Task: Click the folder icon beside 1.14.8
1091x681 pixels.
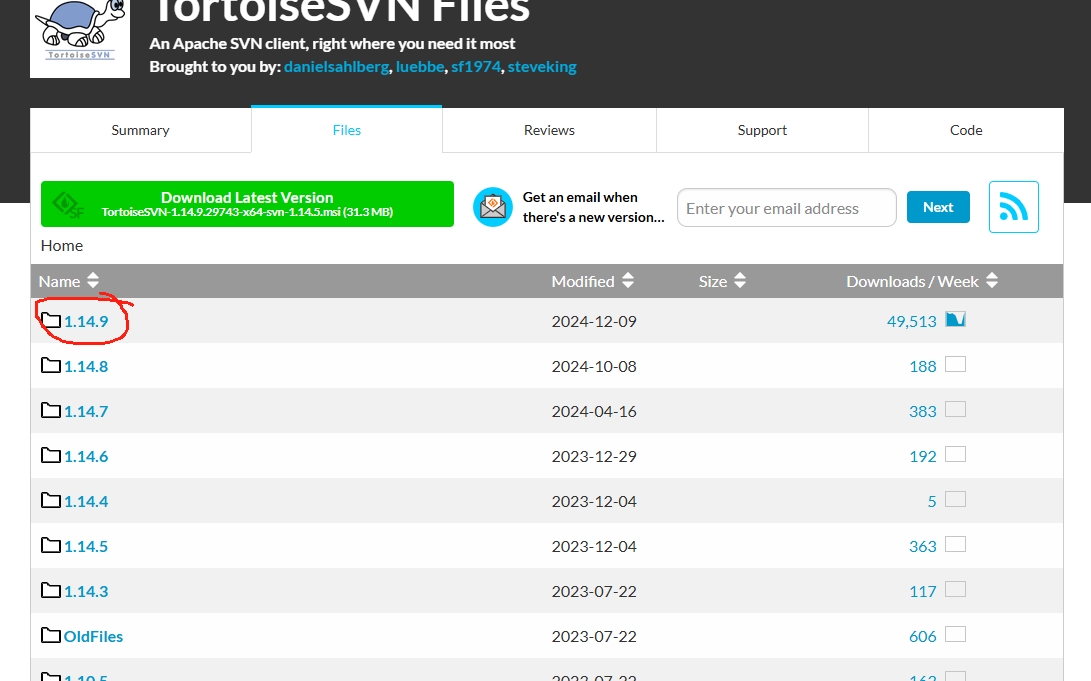Action: click(x=50, y=366)
